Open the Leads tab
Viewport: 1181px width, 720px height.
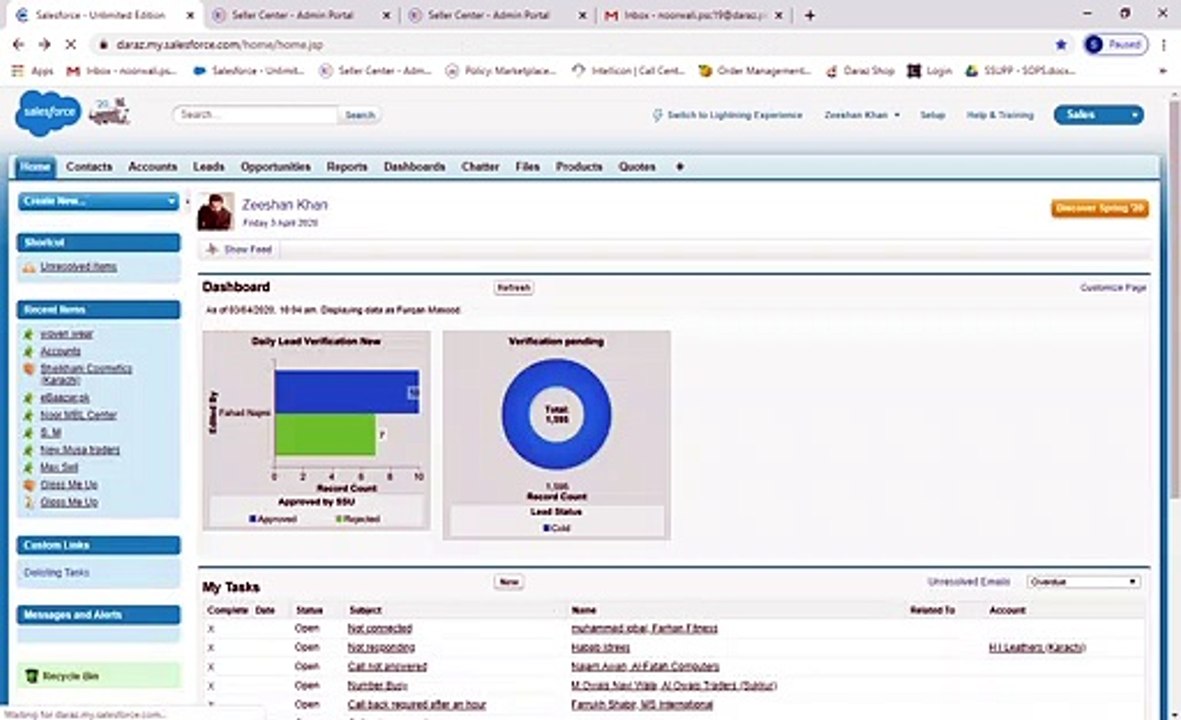coord(209,166)
